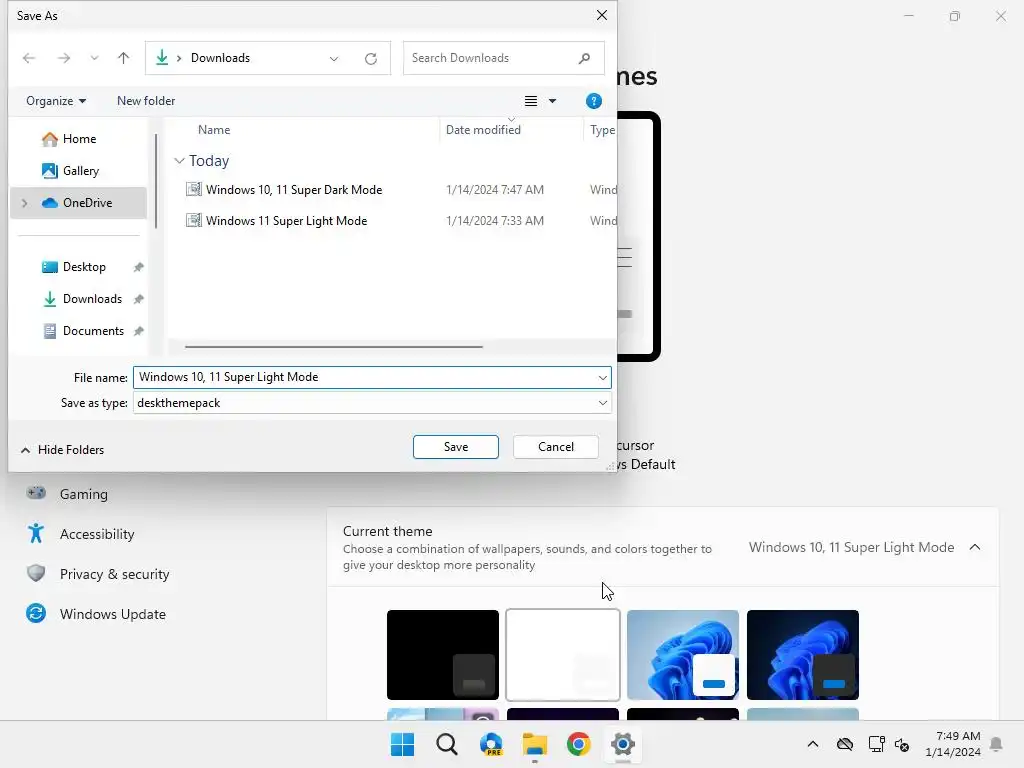The image size is (1024, 768).
Task: Select Windows 11 Super Light Mode file
Action: [286, 221]
